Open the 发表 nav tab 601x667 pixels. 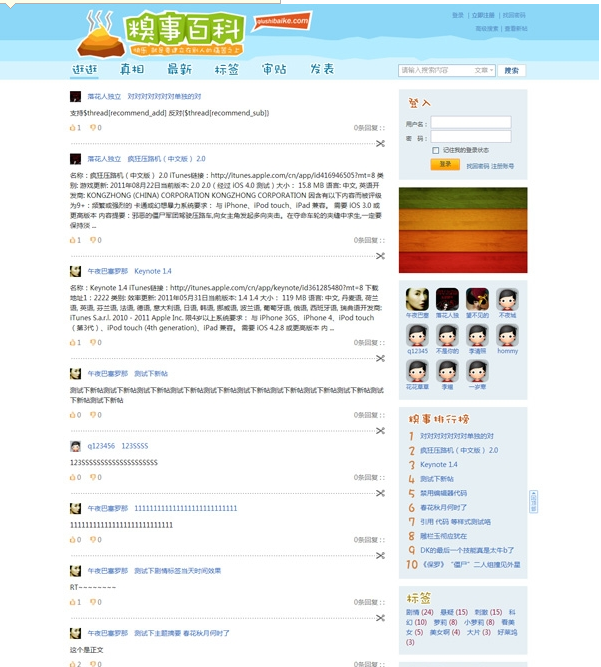[x=322, y=69]
